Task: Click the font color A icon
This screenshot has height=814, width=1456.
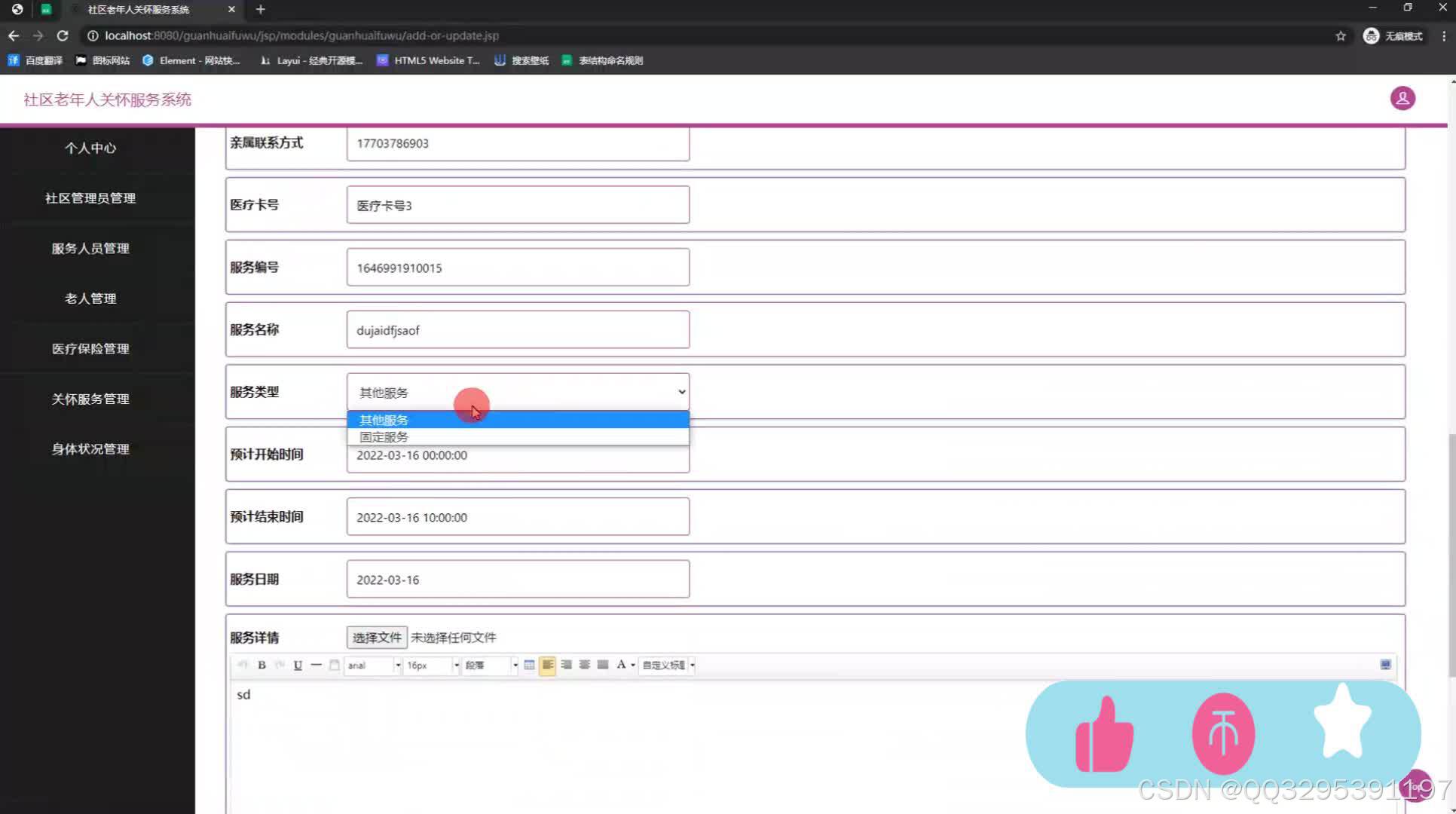Action: click(621, 665)
